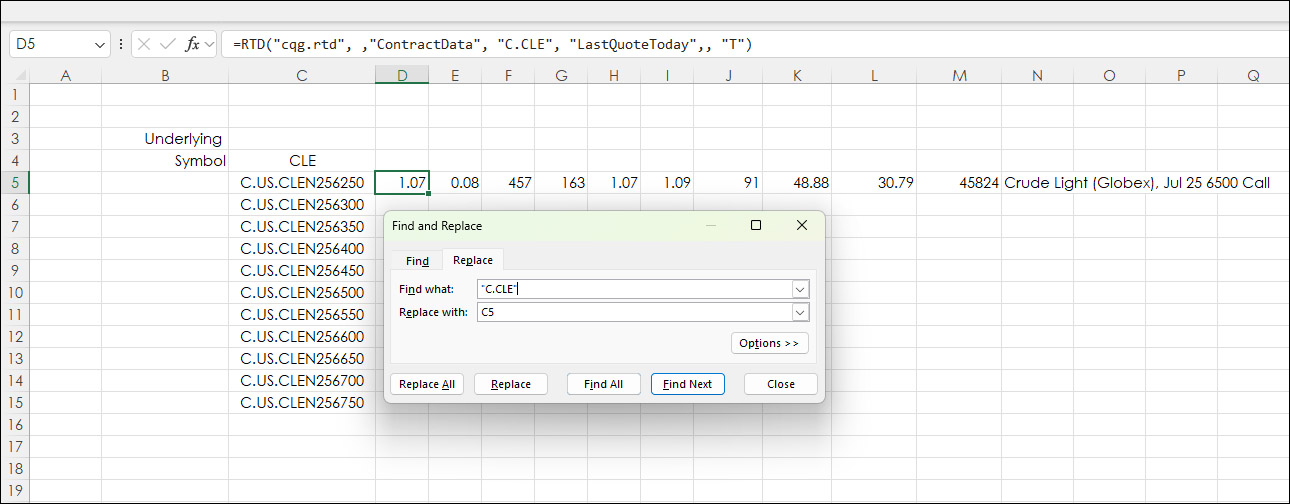Select cell C.US.CLEN256300 in column C

tap(301, 205)
